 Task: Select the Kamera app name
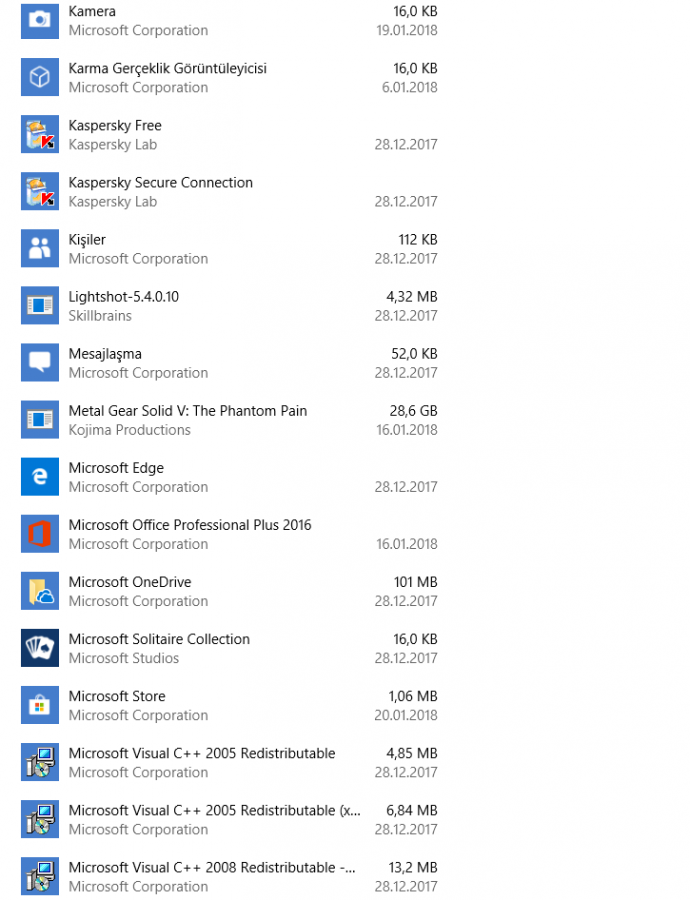point(92,11)
